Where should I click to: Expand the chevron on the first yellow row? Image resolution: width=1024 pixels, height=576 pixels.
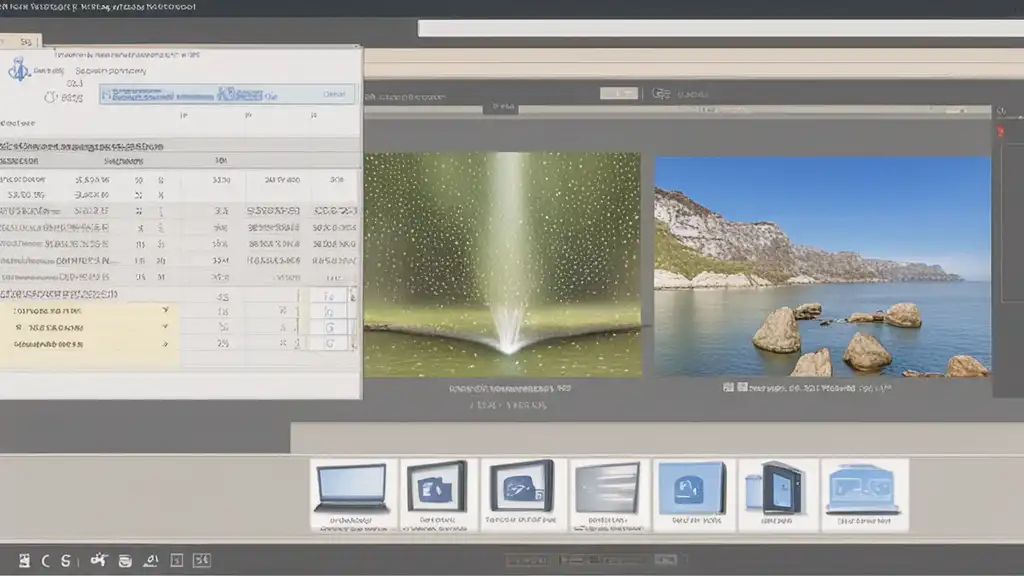(165, 311)
